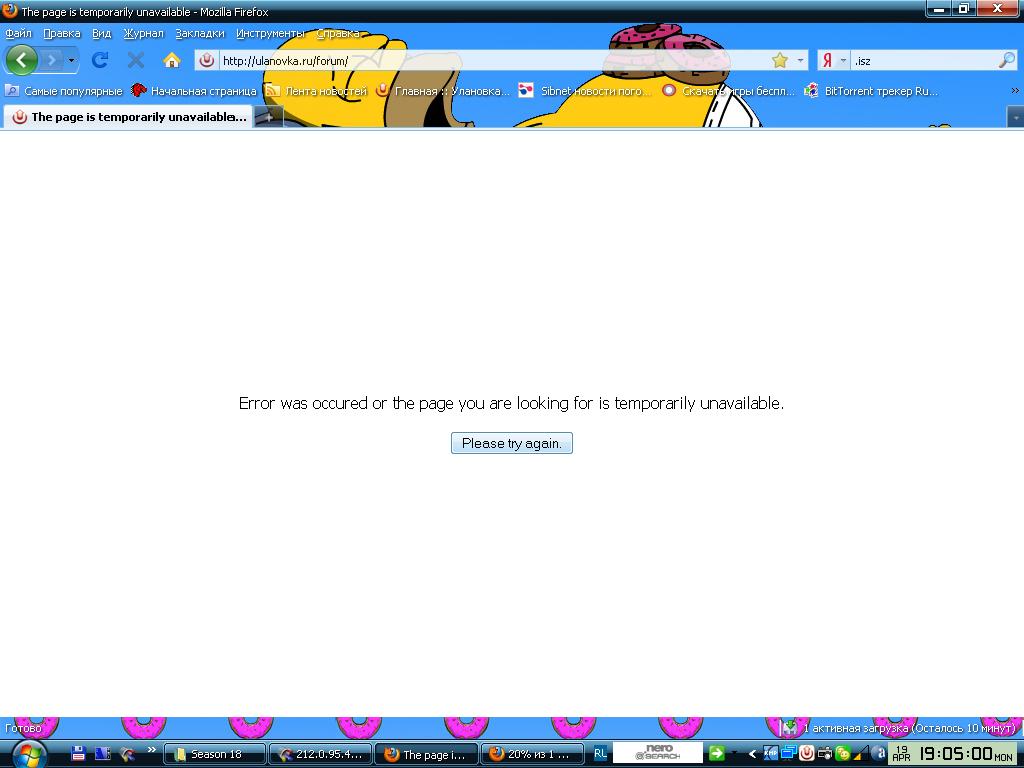Viewport: 1024px width, 768px height.
Task: Start the Yandex search with the magnifier icon
Action: [x=1006, y=60]
